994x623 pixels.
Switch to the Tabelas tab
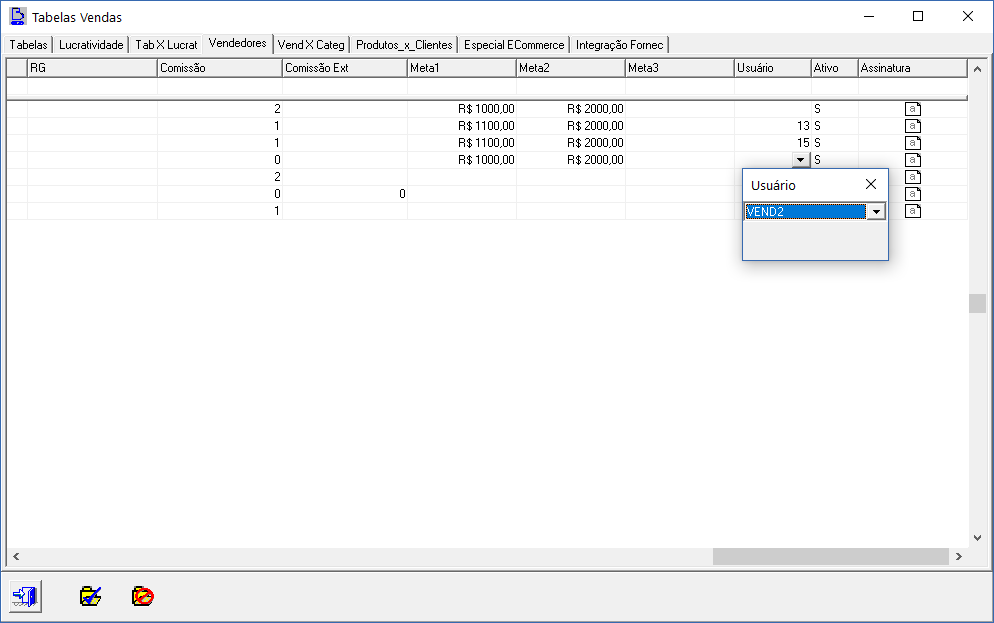coord(29,45)
